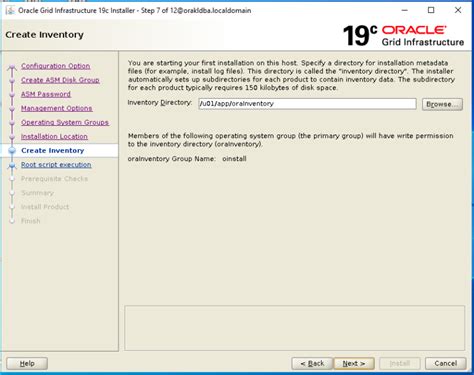Maximize the installer window
Image resolution: width=474 pixels, height=375 pixels.
[431, 10]
